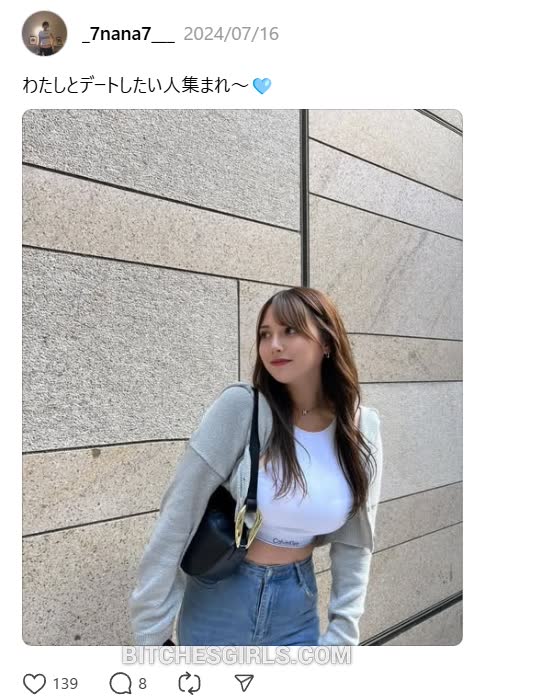The height and width of the screenshot is (697, 546).
Task: View the 139 likes count
Action: click(x=65, y=684)
